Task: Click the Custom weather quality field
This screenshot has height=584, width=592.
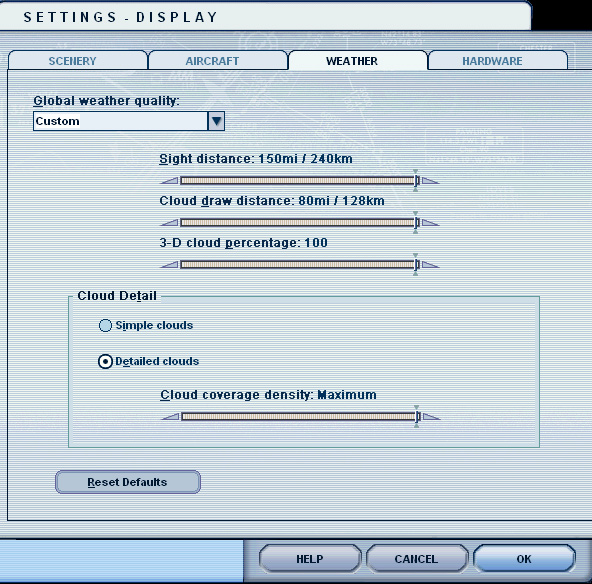Action: (x=120, y=121)
